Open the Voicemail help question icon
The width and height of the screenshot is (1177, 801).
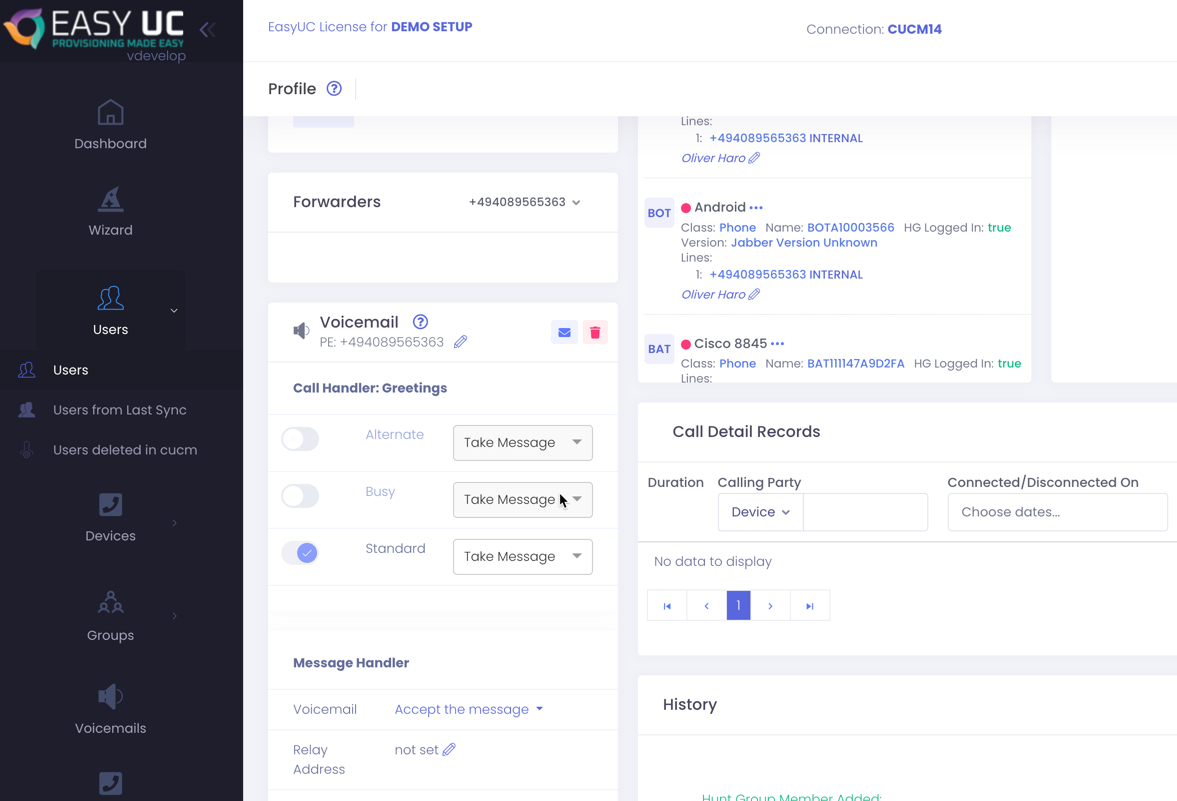[420, 322]
